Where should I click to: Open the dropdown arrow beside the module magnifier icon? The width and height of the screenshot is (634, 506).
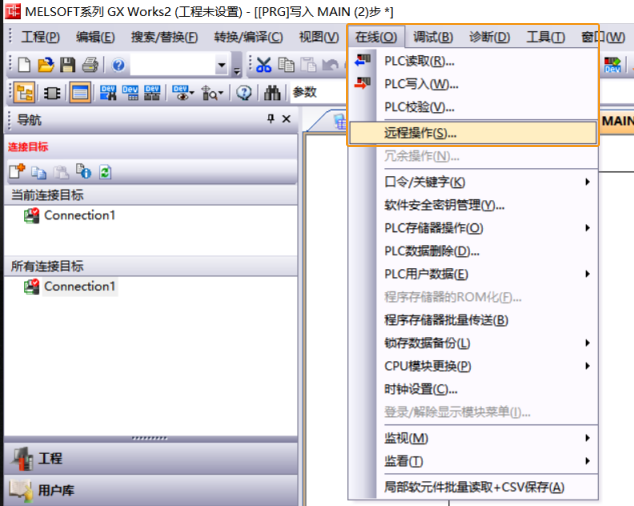[x=221, y=93]
